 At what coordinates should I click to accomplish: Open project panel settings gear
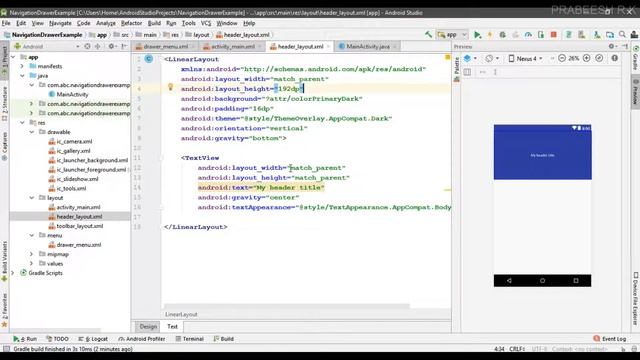111,47
